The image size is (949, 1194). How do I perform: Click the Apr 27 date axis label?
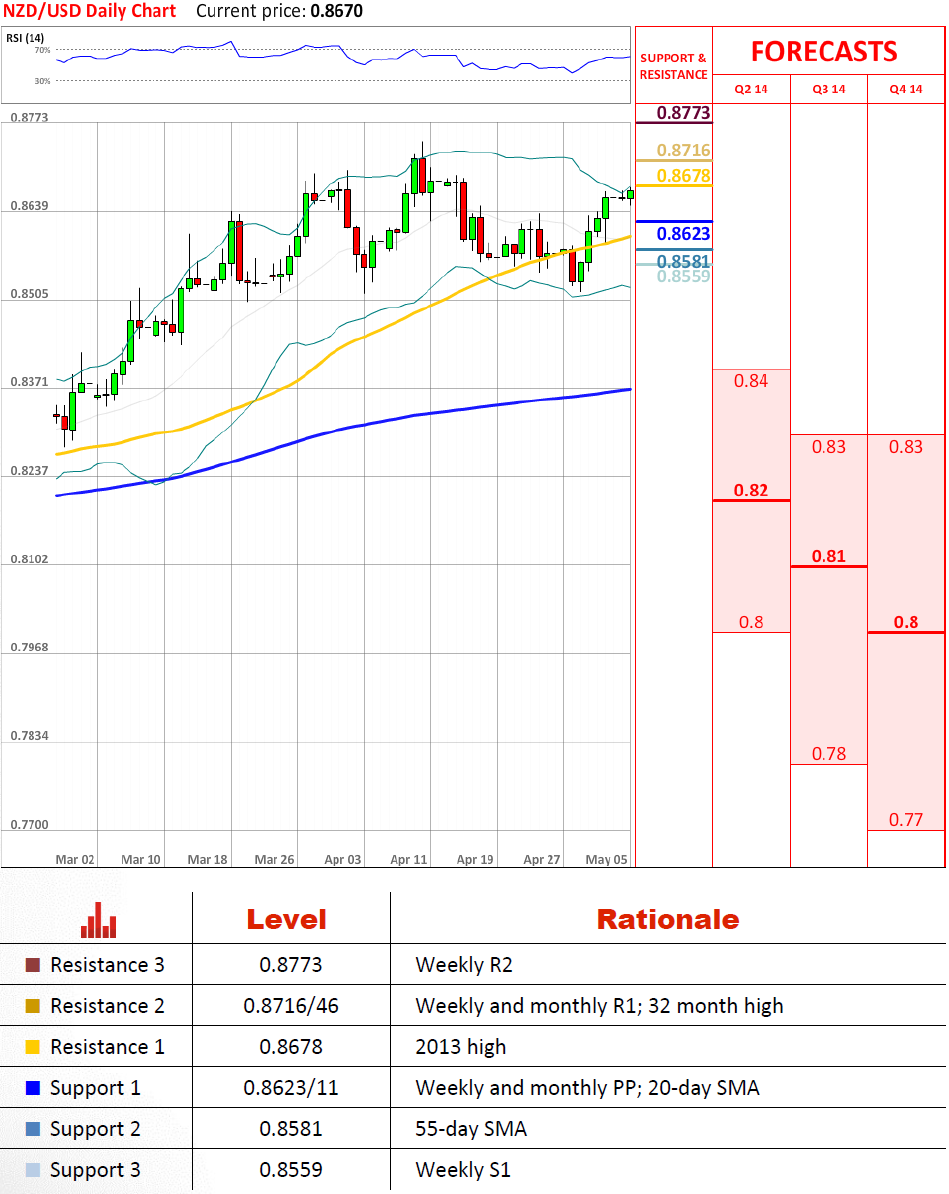(x=542, y=859)
